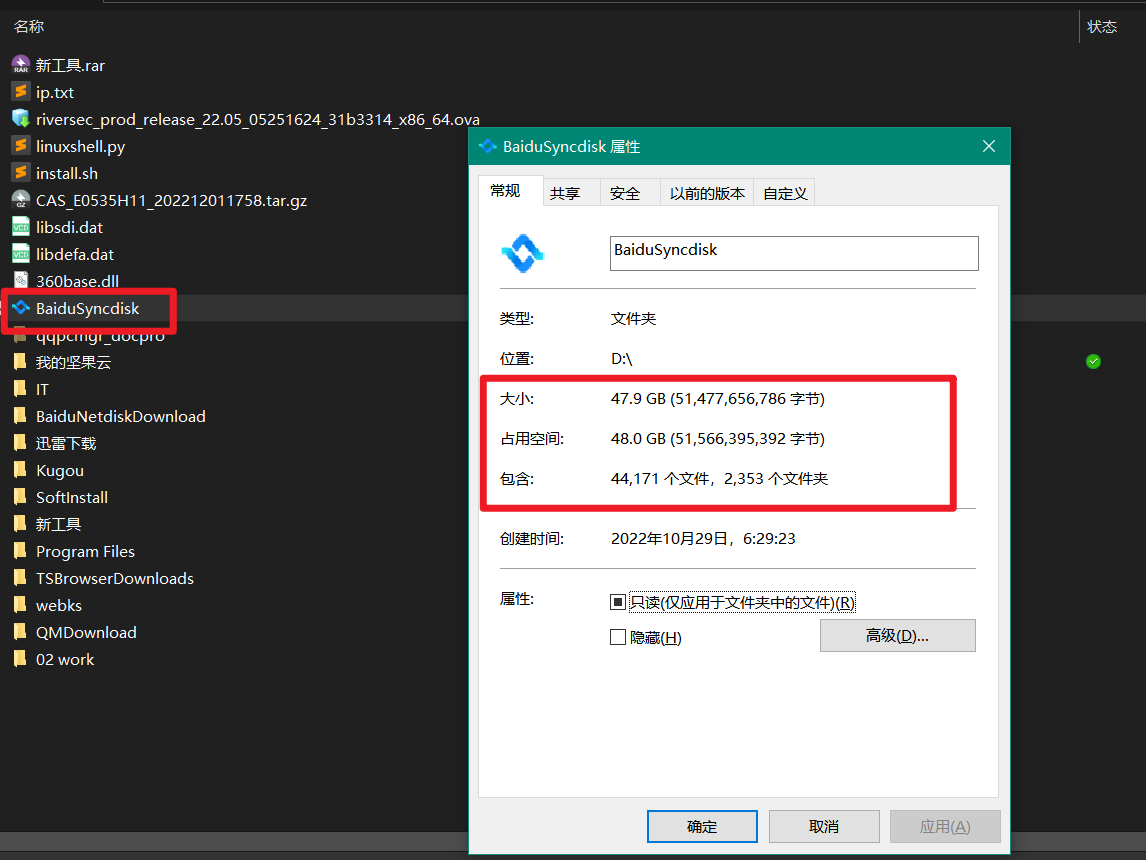Toggle the 隐藏 hidden checkbox
1146x860 pixels.
click(x=618, y=637)
